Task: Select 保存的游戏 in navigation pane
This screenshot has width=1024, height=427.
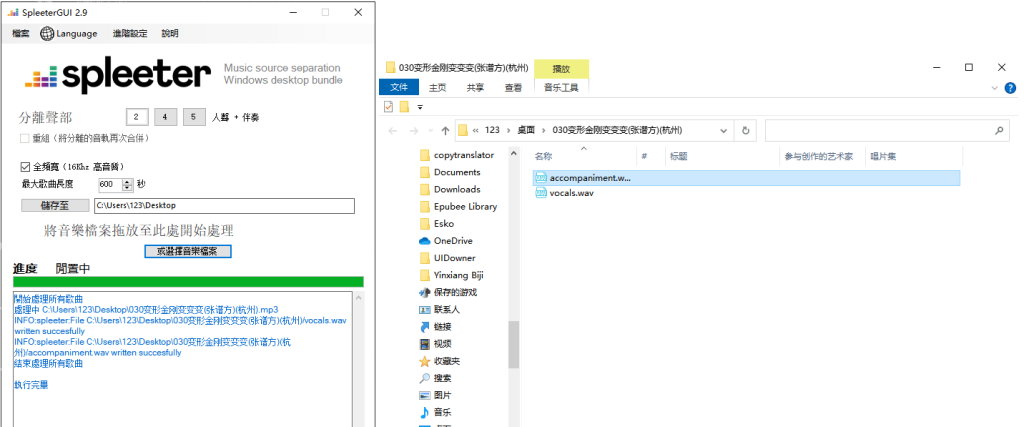Action: pyautogui.click(x=448, y=292)
